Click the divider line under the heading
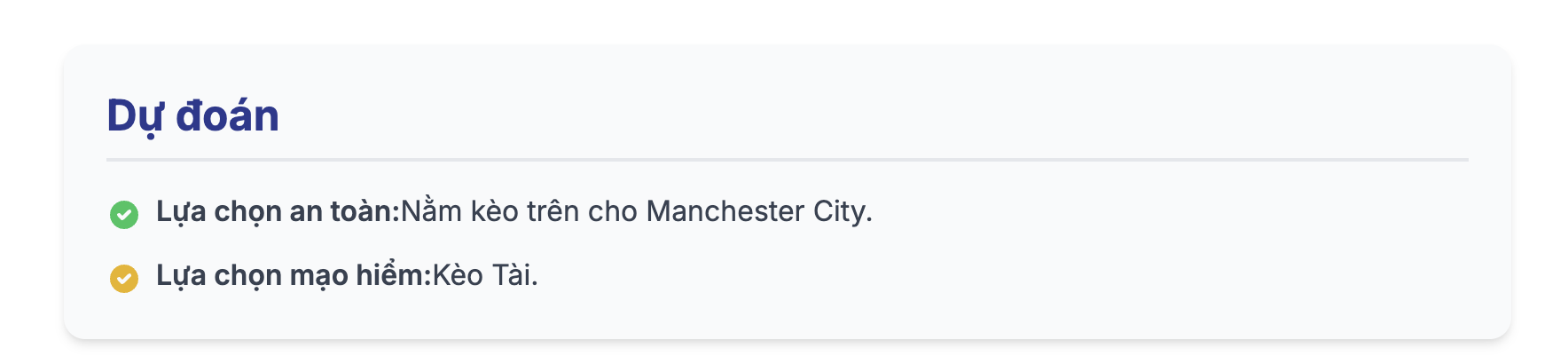The image size is (1568, 364). [x=788, y=160]
